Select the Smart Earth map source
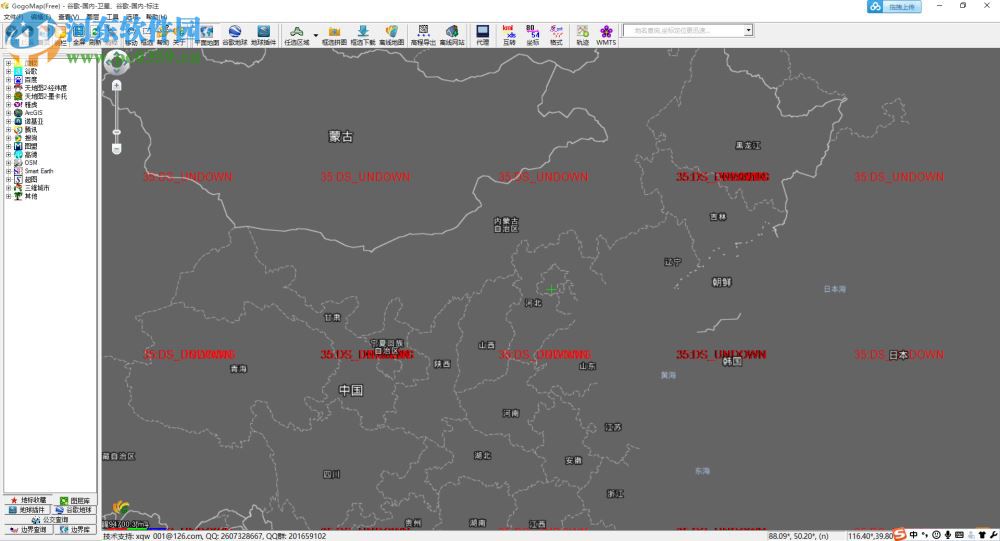 coord(39,171)
